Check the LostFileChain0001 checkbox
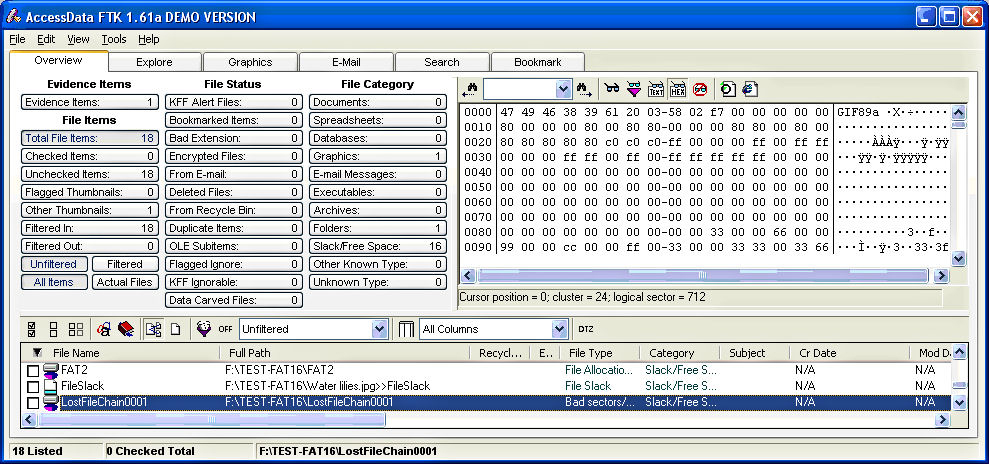The image size is (989, 464). [33, 403]
